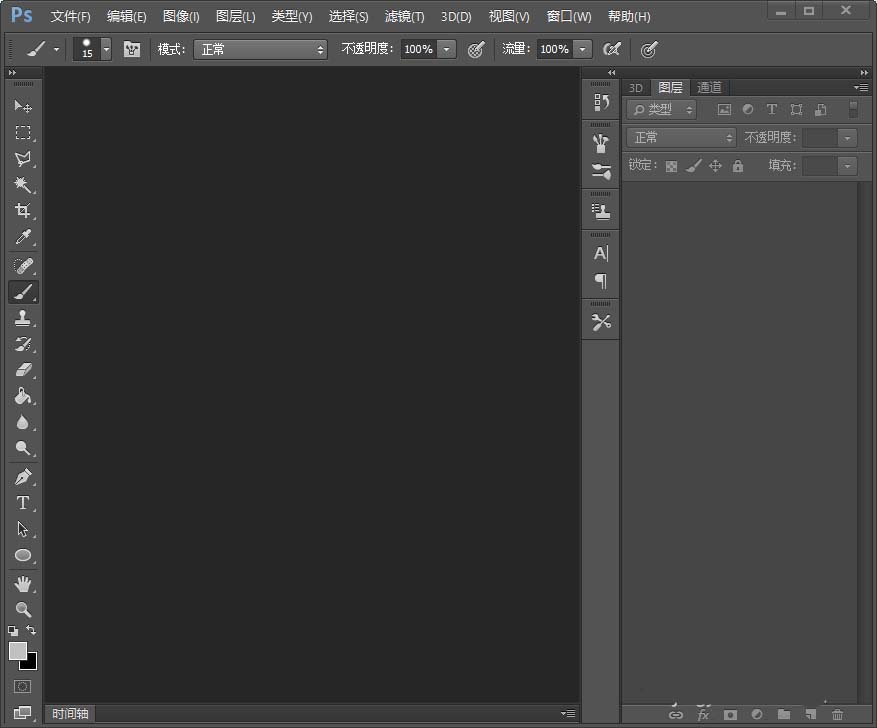The height and width of the screenshot is (728, 877).
Task: Click the foreground color swatch
Action: (x=18, y=651)
